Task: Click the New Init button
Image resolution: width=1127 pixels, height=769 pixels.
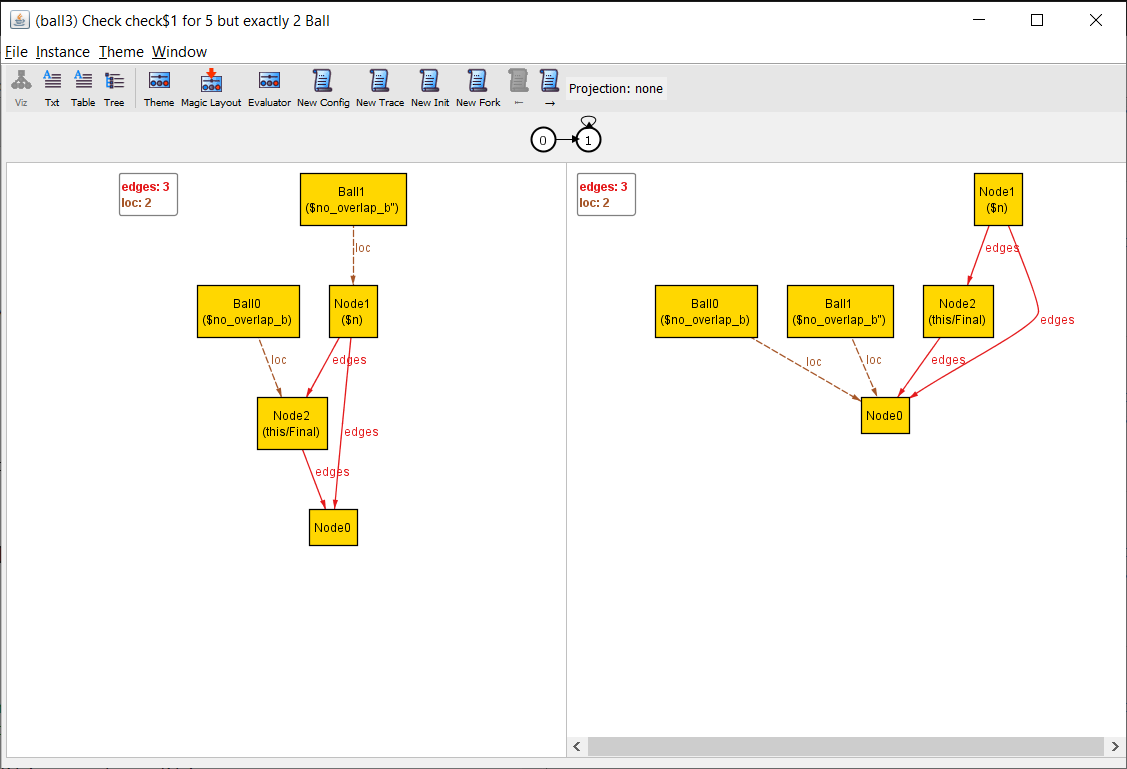Action: (x=430, y=88)
